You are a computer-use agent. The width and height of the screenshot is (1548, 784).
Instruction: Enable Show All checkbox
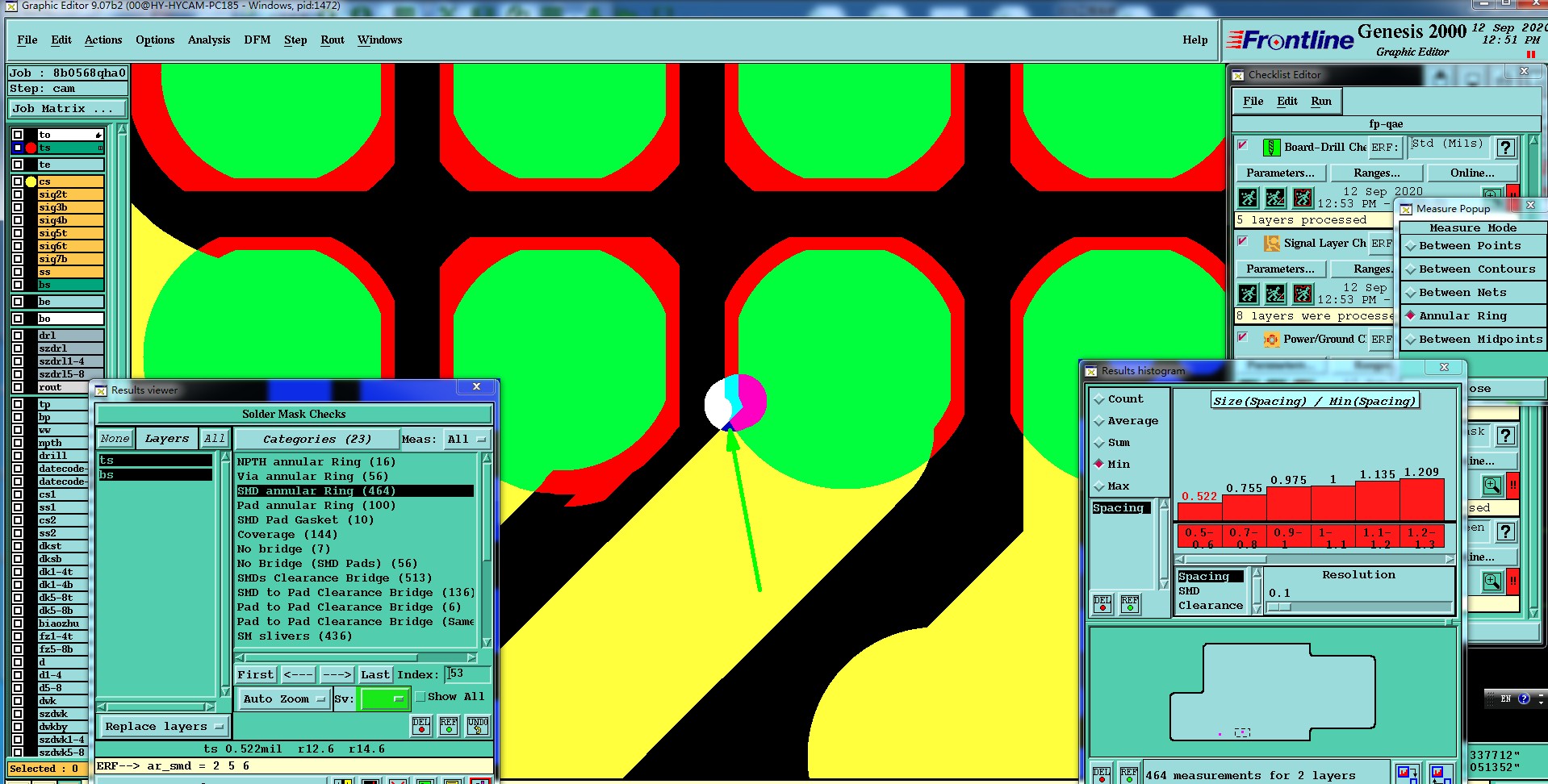(x=420, y=697)
